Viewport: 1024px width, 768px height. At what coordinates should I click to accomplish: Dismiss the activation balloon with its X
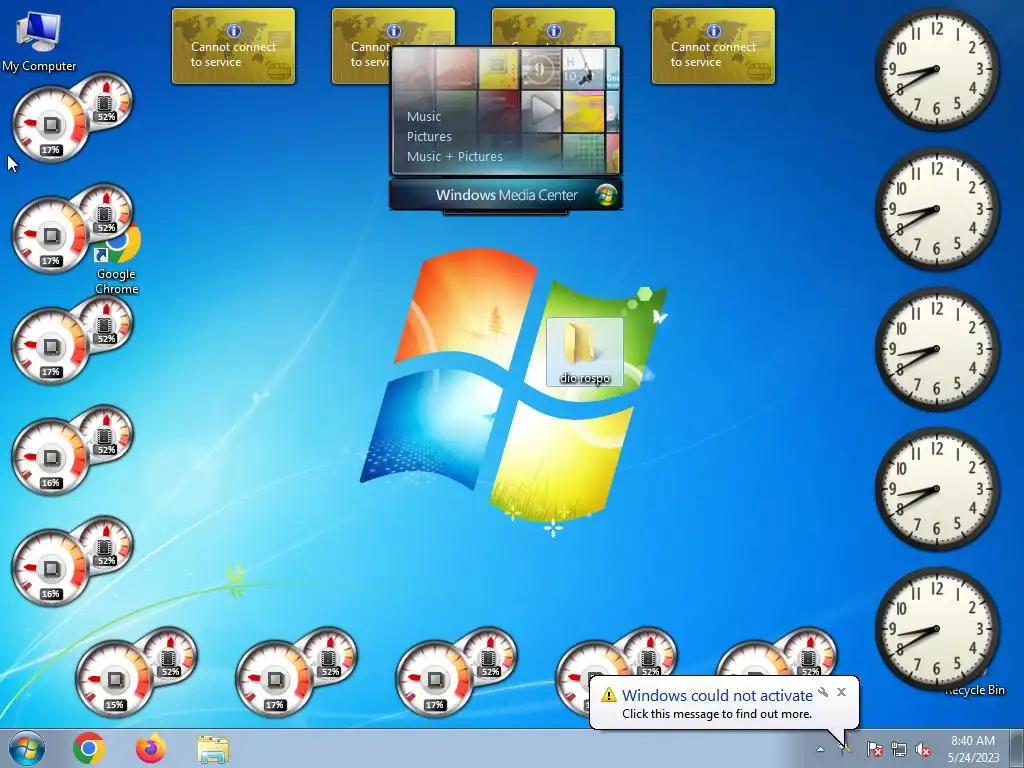coord(841,692)
